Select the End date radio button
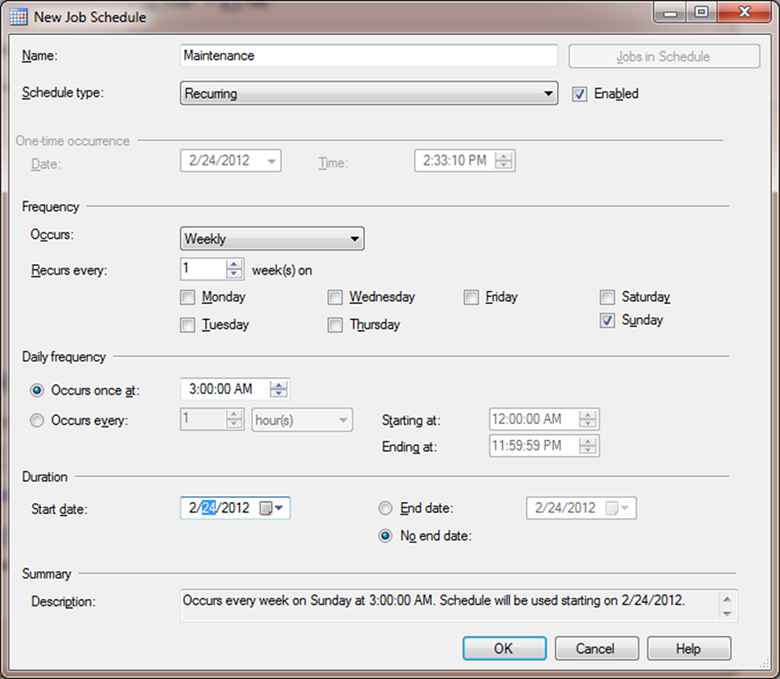The width and height of the screenshot is (780, 679). pos(386,508)
